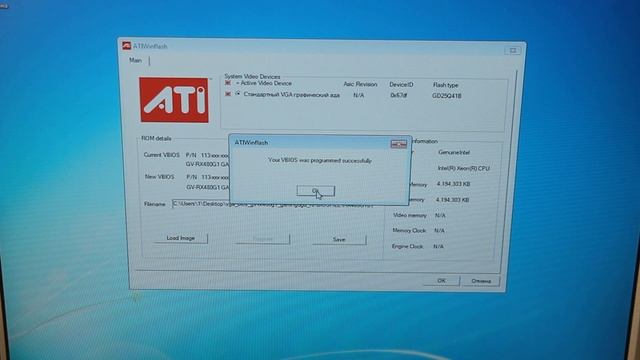640x360 pixels.
Task: Click the New VBIOS label
Action: click(x=160, y=177)
